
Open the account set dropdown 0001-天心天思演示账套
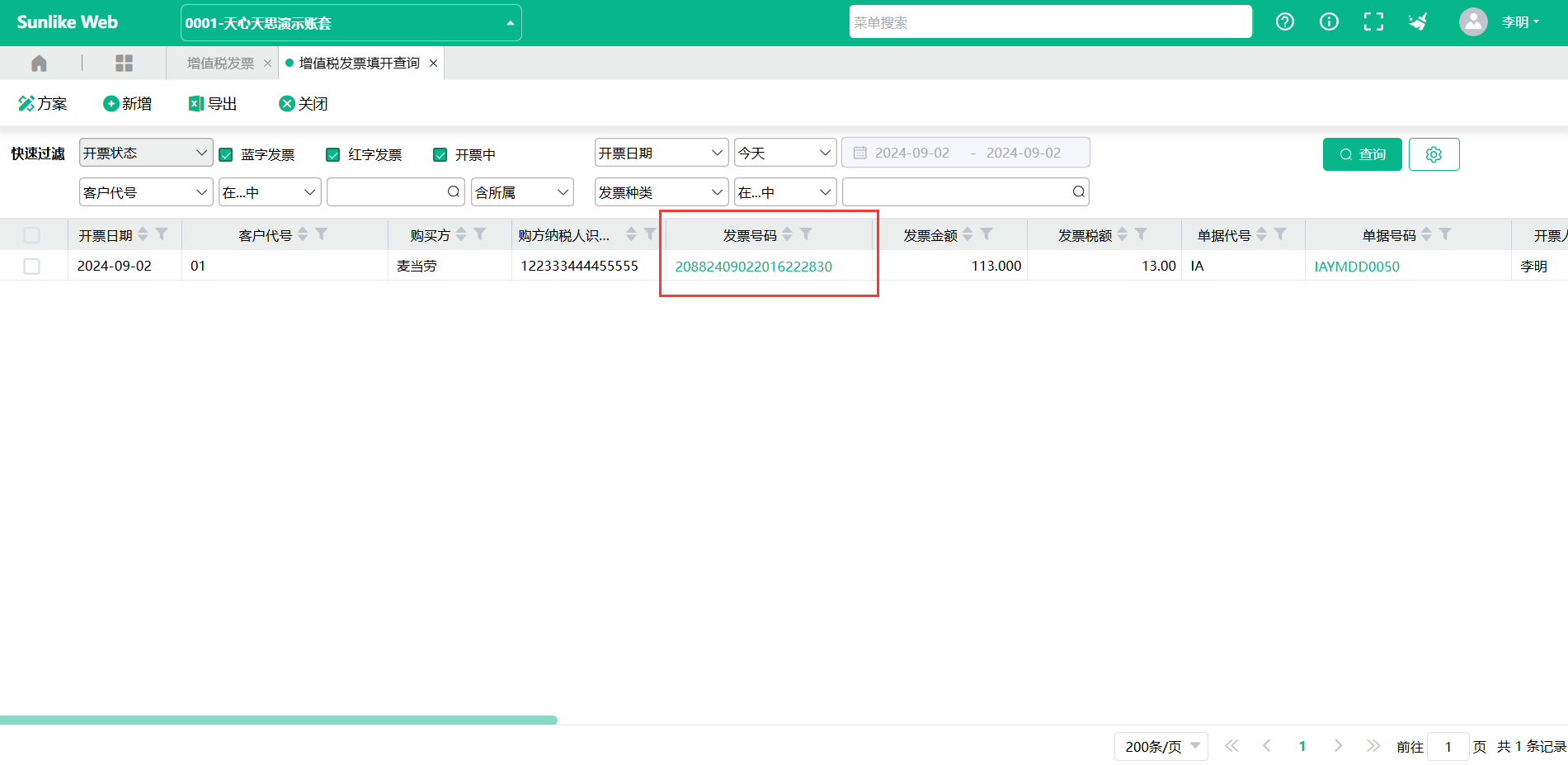point(351,23)
